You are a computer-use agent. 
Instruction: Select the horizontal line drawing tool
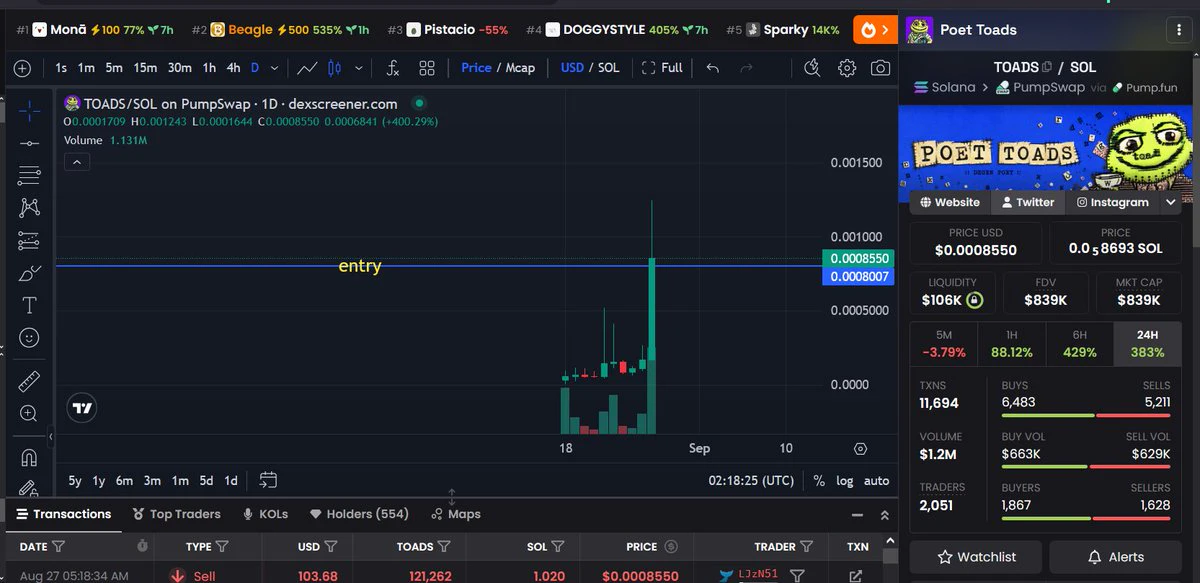[x=29, y=144]
